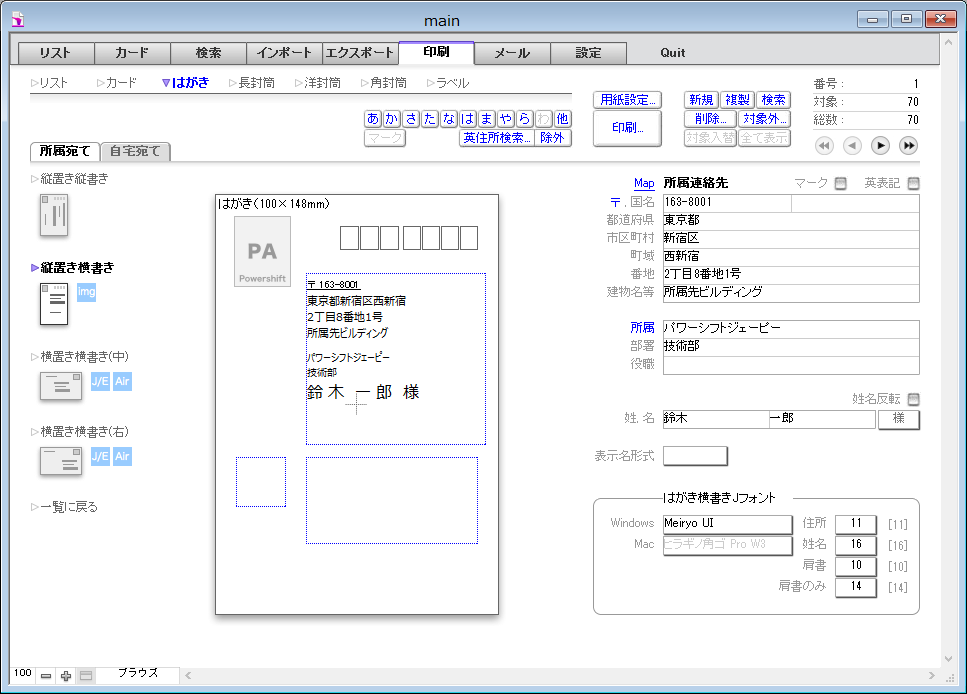The width and height of the screenshot is (967, 694).
Task: Click the first record navigation arrow
Action: coord(824,146)
